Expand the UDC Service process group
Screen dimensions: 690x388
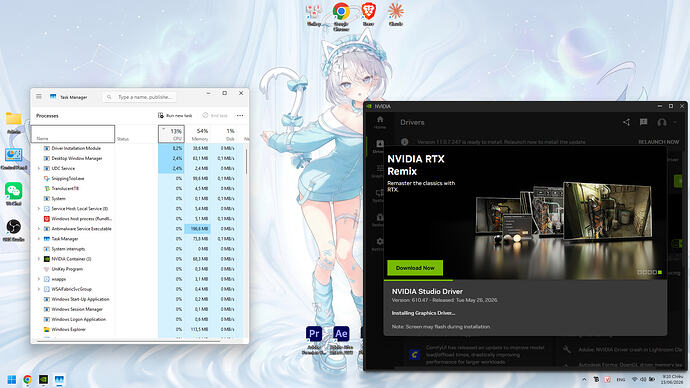(39, 168)
